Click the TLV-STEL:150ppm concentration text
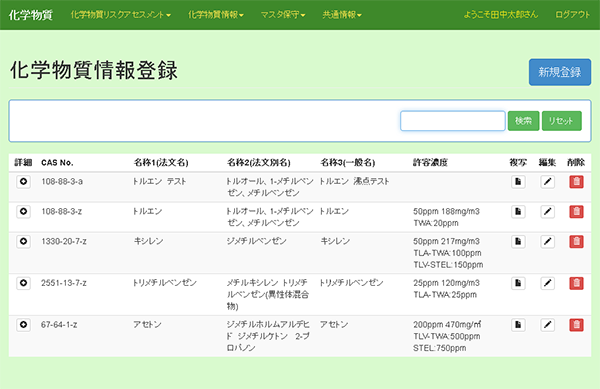600x389 pixels. pos(448,265)
